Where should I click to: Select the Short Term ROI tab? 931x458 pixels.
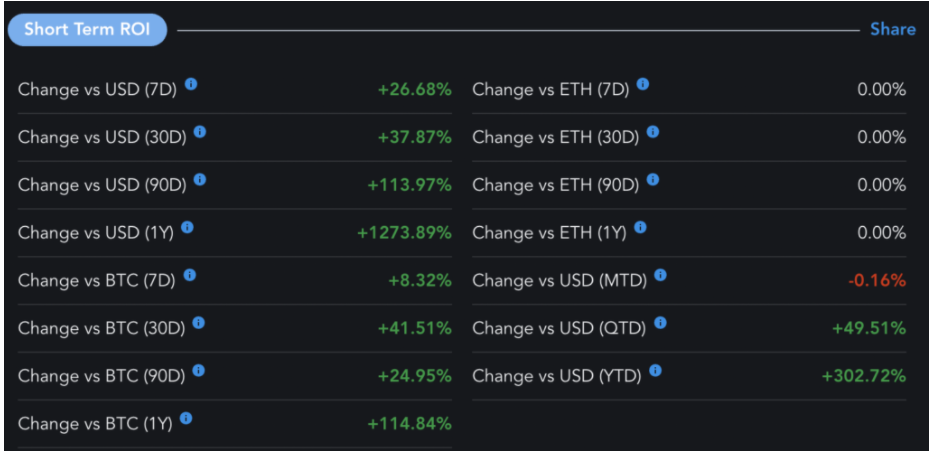point(87,30)
